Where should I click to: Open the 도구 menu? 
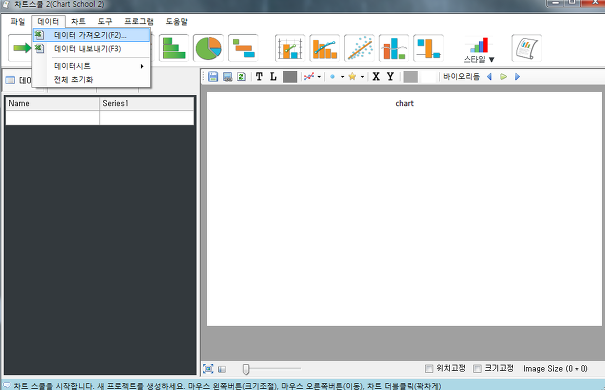pyautogui.click(x=105, y=22)
